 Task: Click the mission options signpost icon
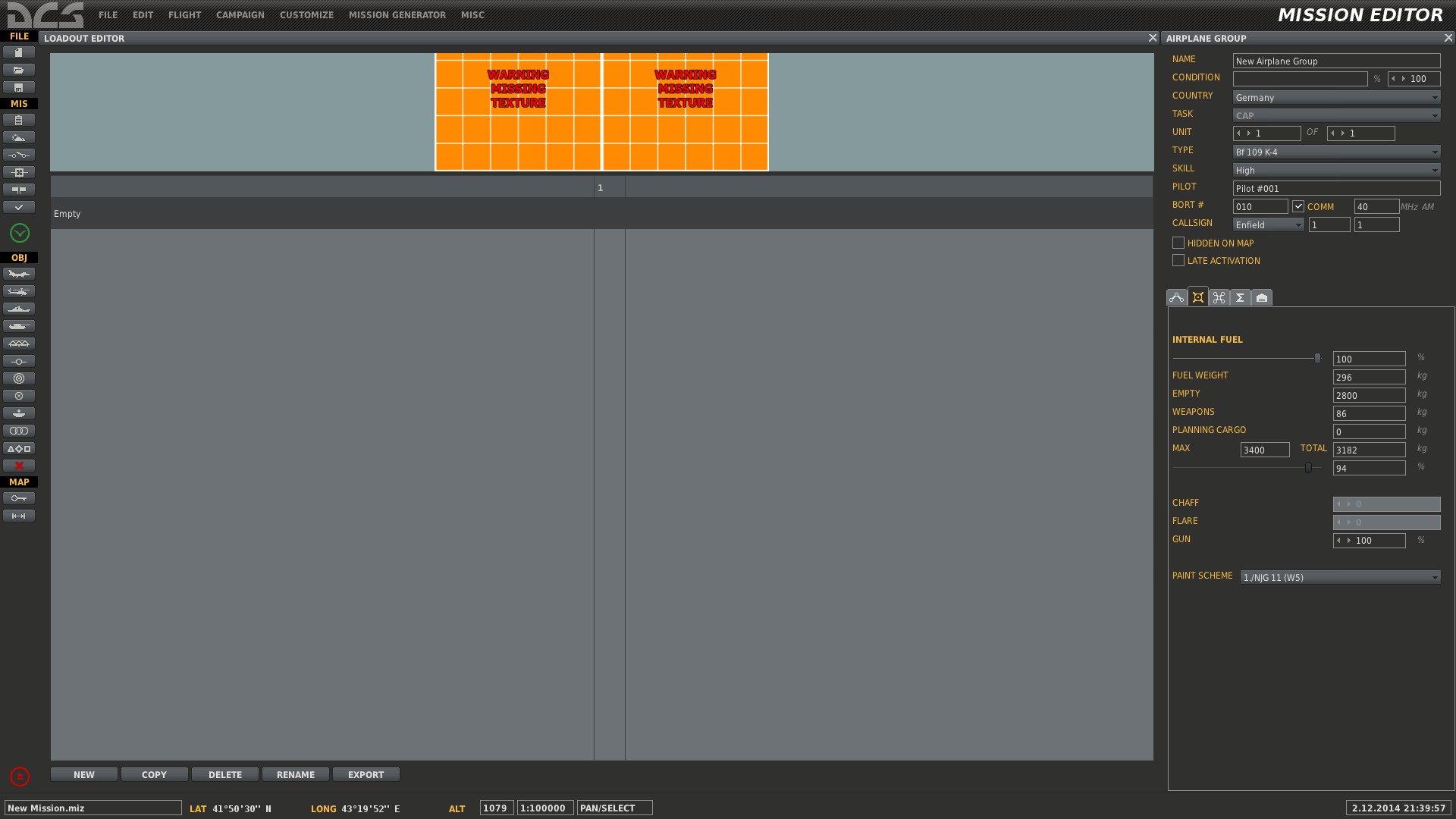[19, 190]
